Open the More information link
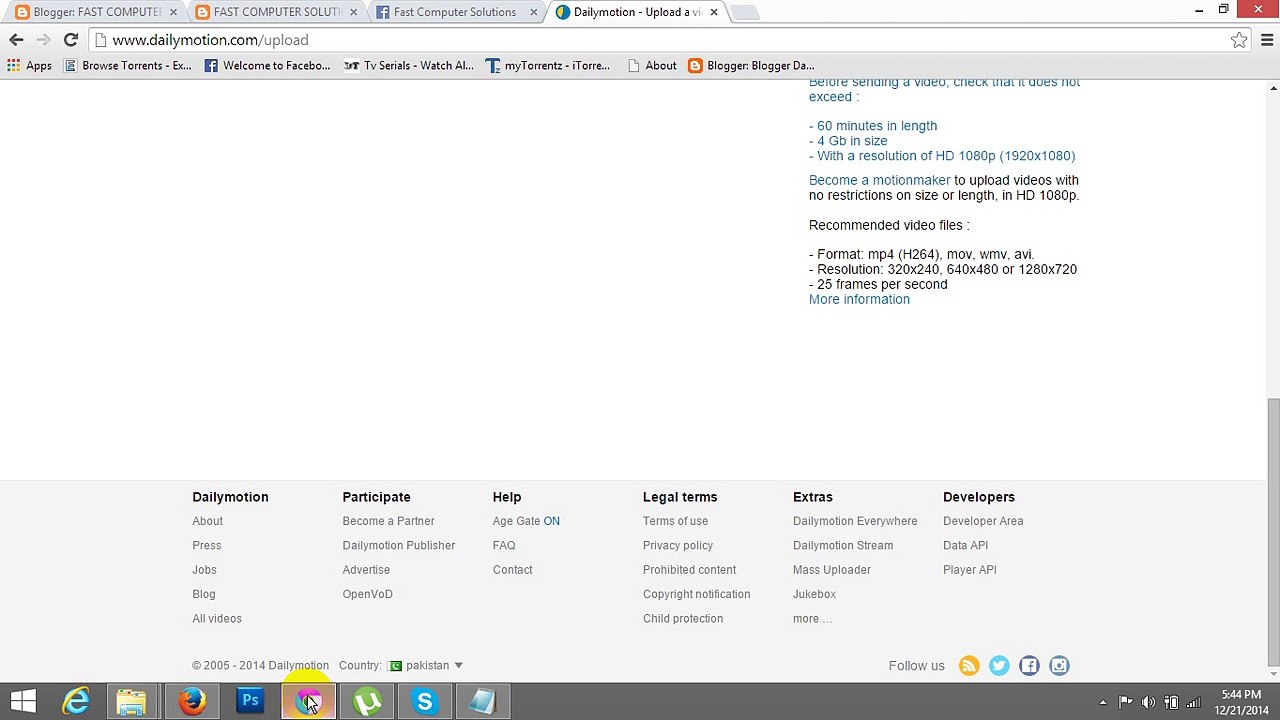 (x=859, y=300)
